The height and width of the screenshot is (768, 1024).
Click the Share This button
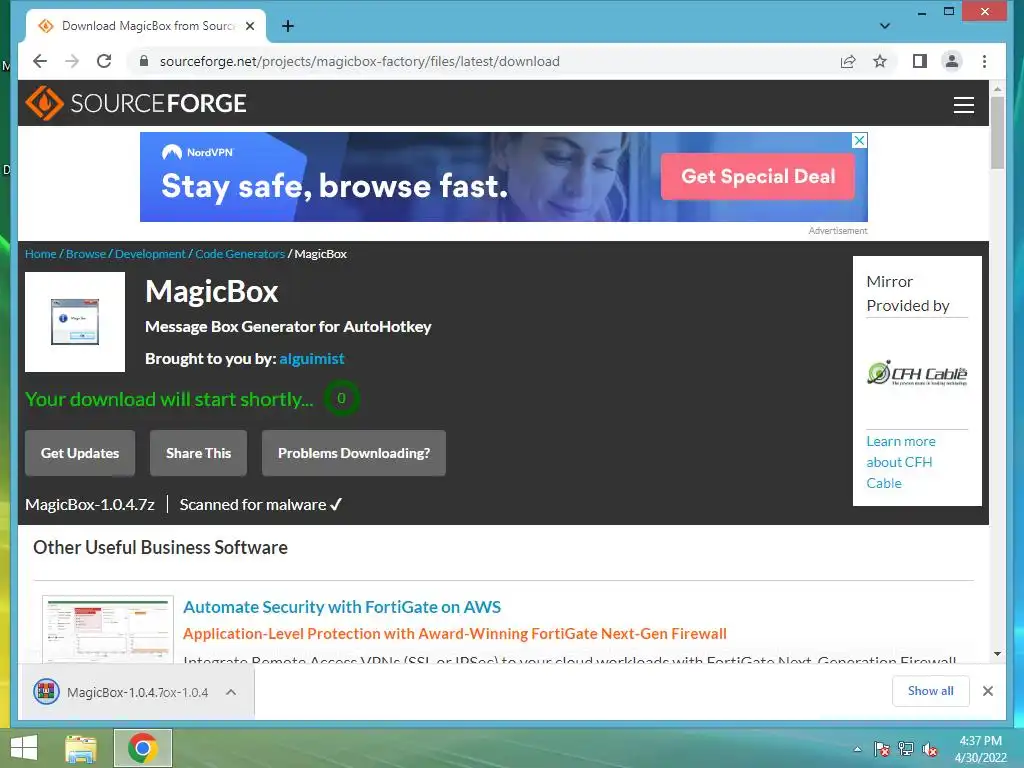(x=199, y=453)
